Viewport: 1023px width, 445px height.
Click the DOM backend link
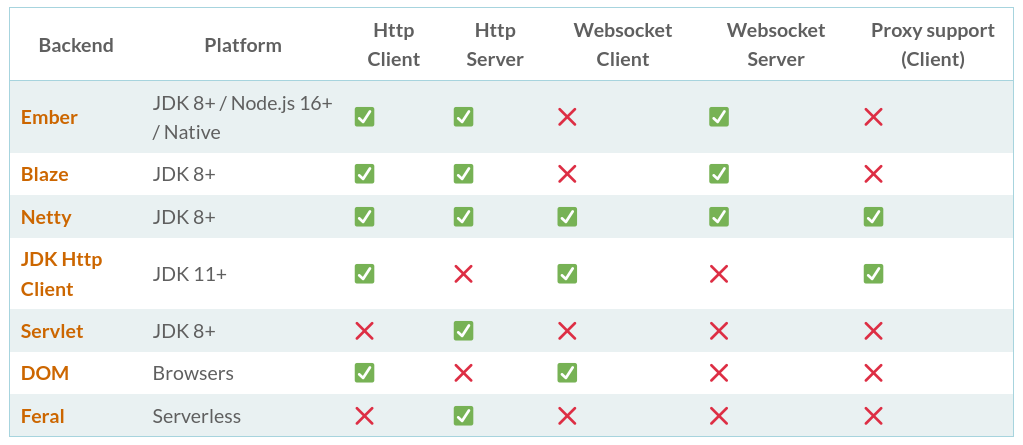44,373
